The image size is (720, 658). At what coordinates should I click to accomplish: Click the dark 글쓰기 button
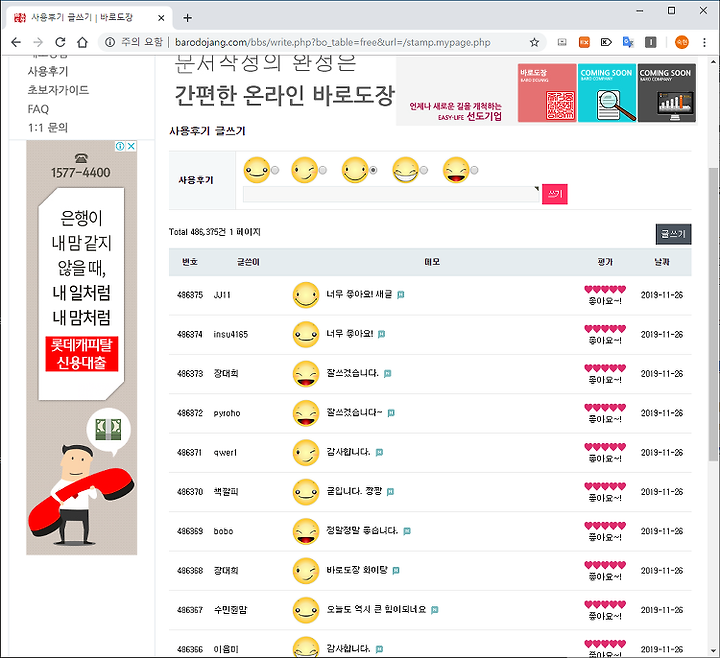tap(673, 234)
